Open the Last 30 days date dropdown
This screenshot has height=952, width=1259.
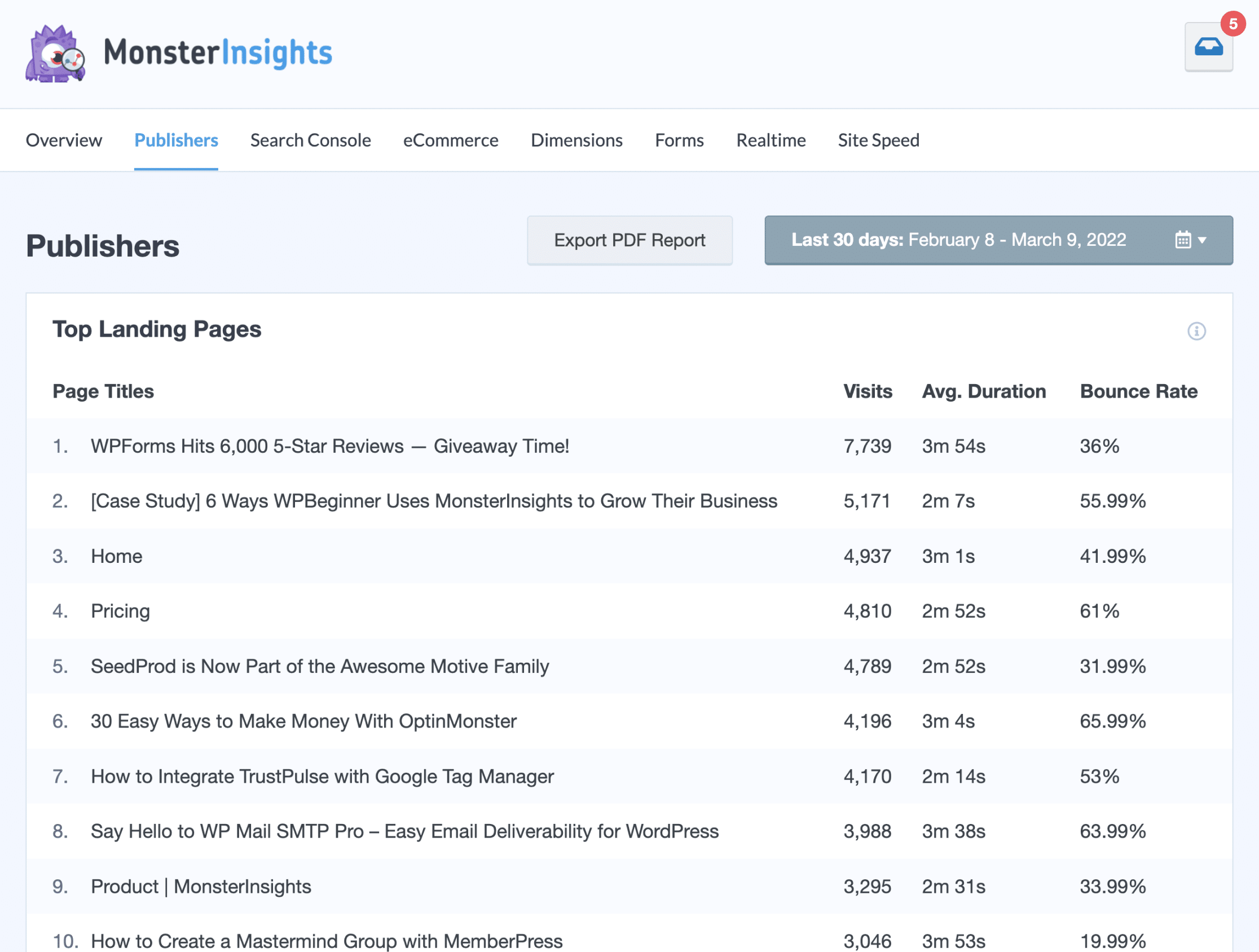point(998,240)
